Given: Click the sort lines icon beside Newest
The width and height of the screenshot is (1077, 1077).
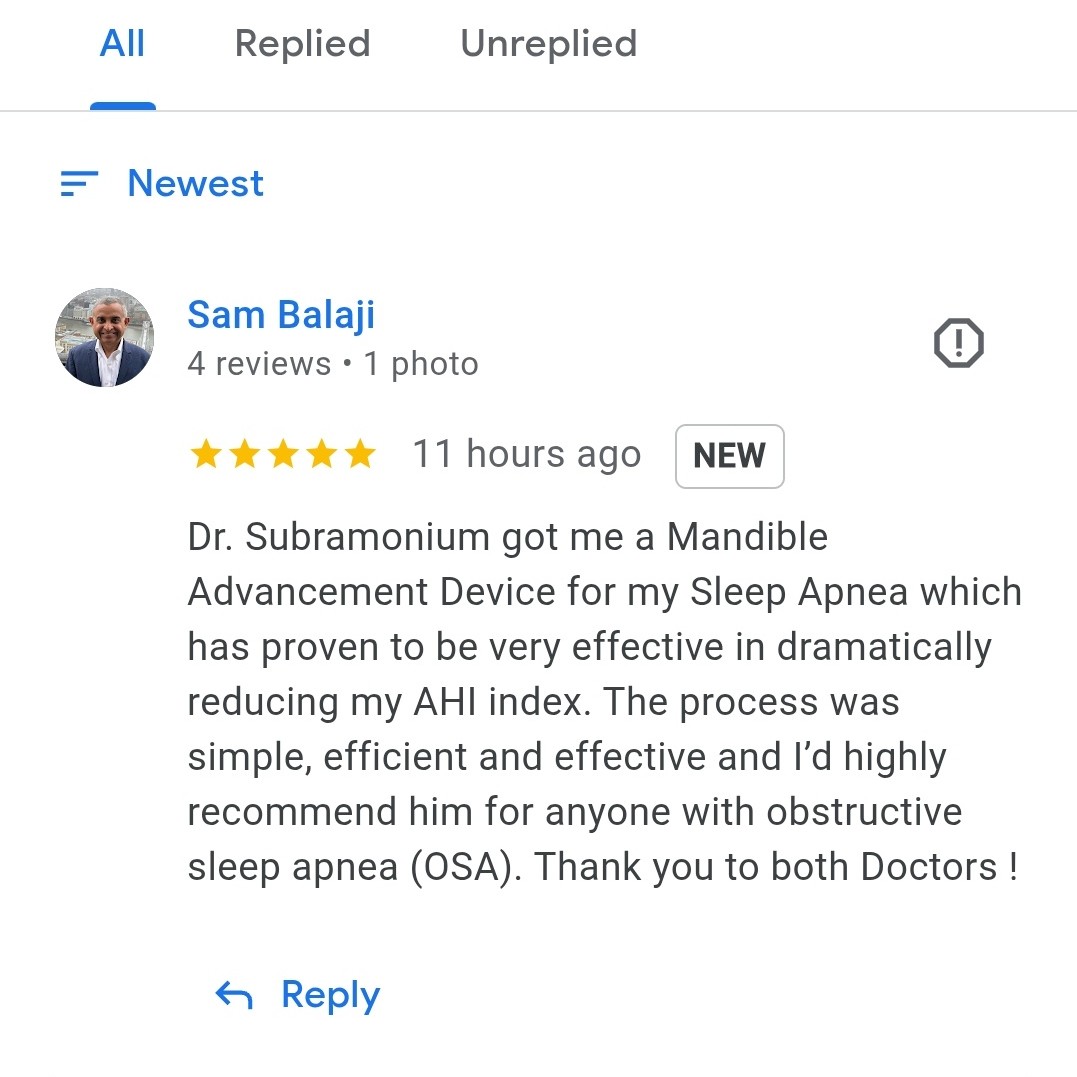Looking at the screenshot, I should pyautogui.click(x=79, y=183).
